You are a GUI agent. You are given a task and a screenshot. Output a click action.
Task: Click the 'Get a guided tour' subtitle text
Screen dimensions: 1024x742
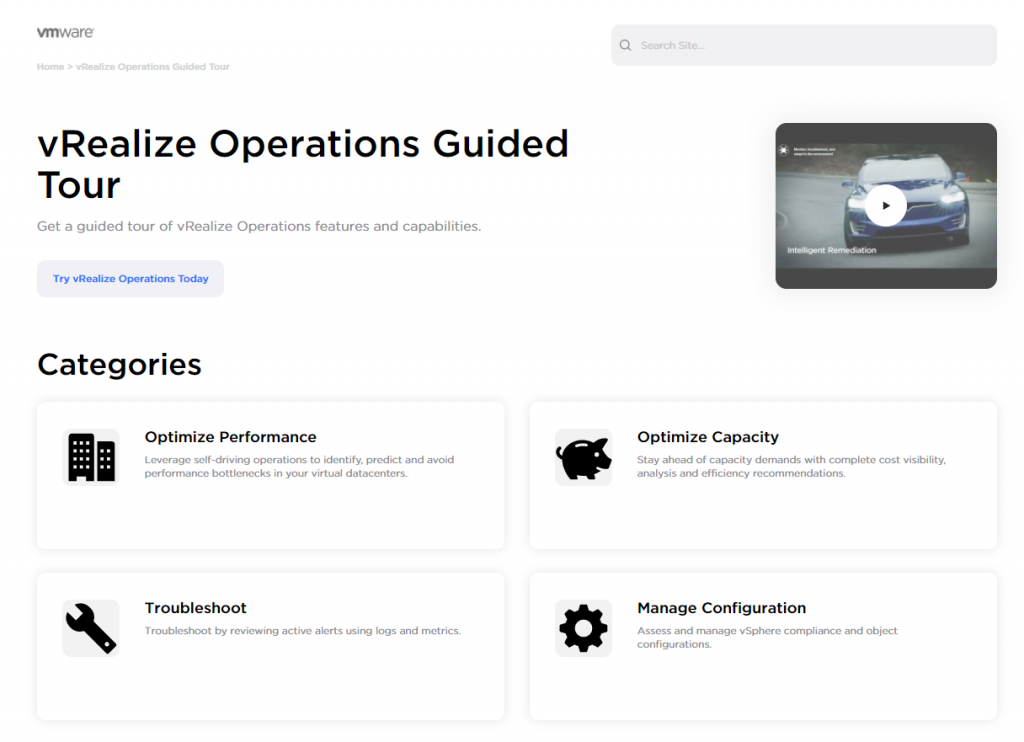(259, 226)
